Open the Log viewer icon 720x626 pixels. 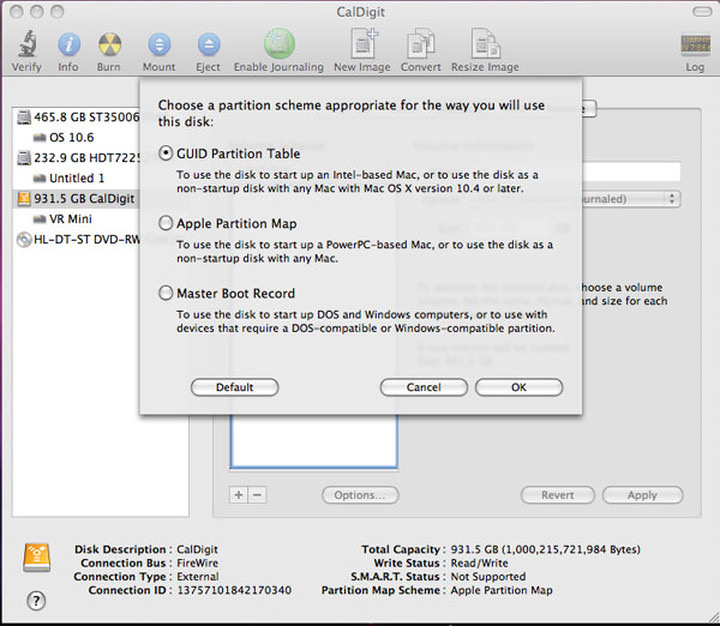pos(694,45)
